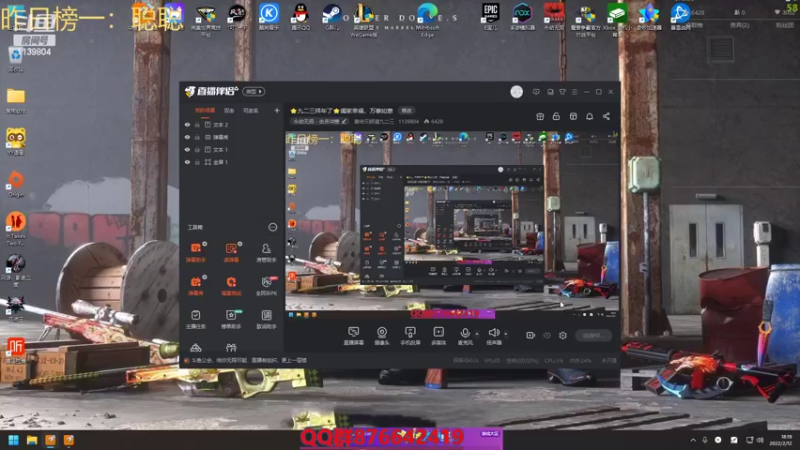Toggle visibility of 弹幕秀 layer

(x=187, y=137)
